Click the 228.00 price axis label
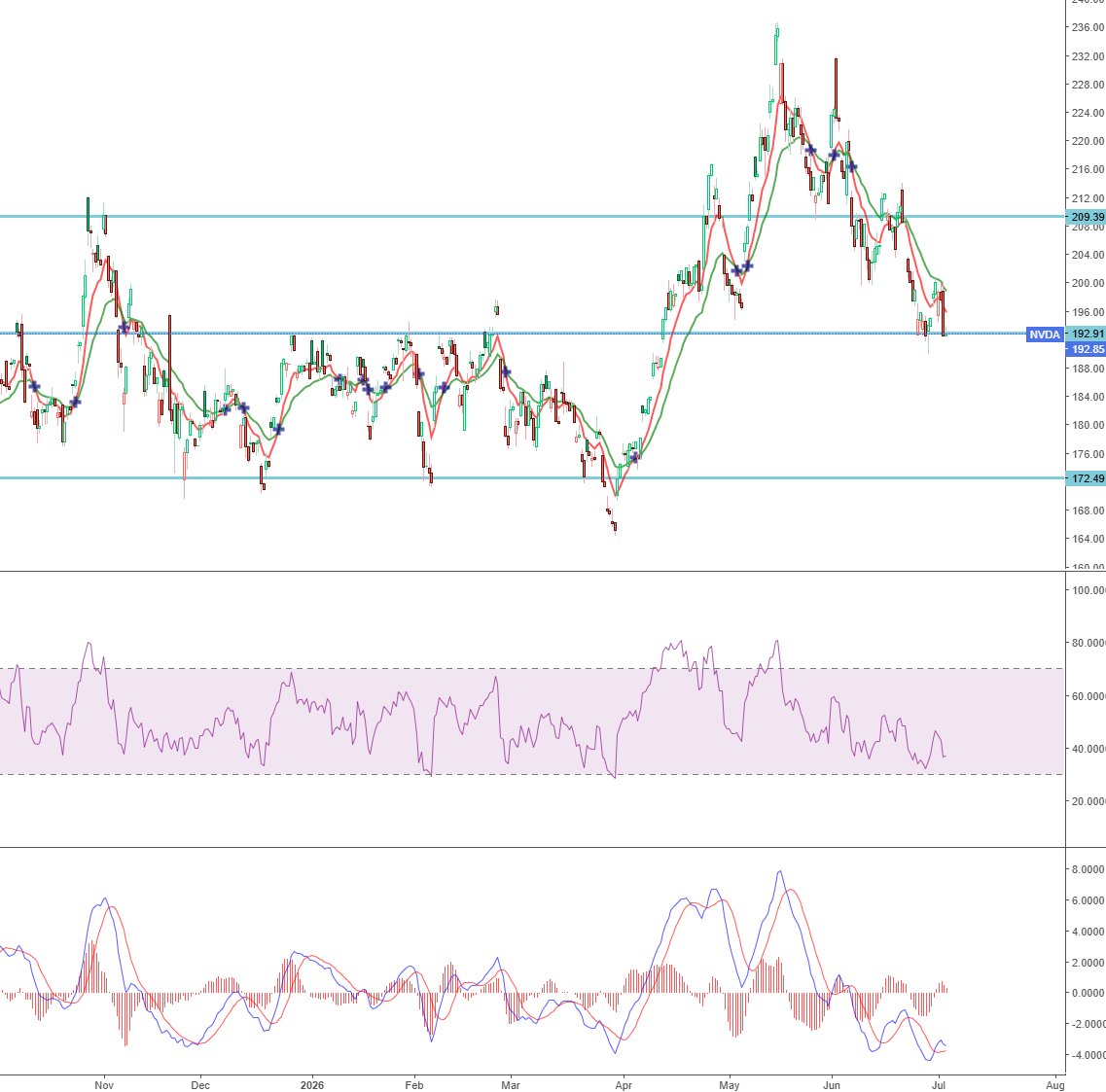Image resolution: width=1106 pixels, height=1092 pixels. point(1088,84)
